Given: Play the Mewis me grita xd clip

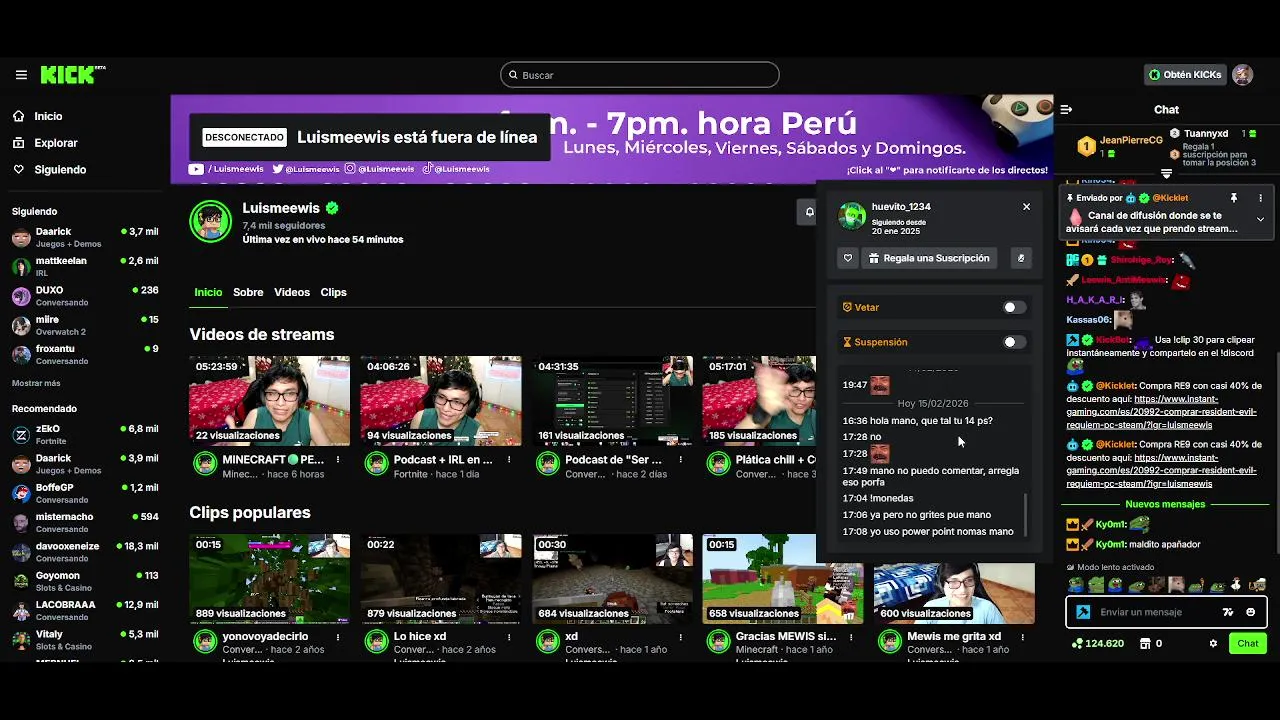Looking at the screenshot, I should (x=954, y=578).
